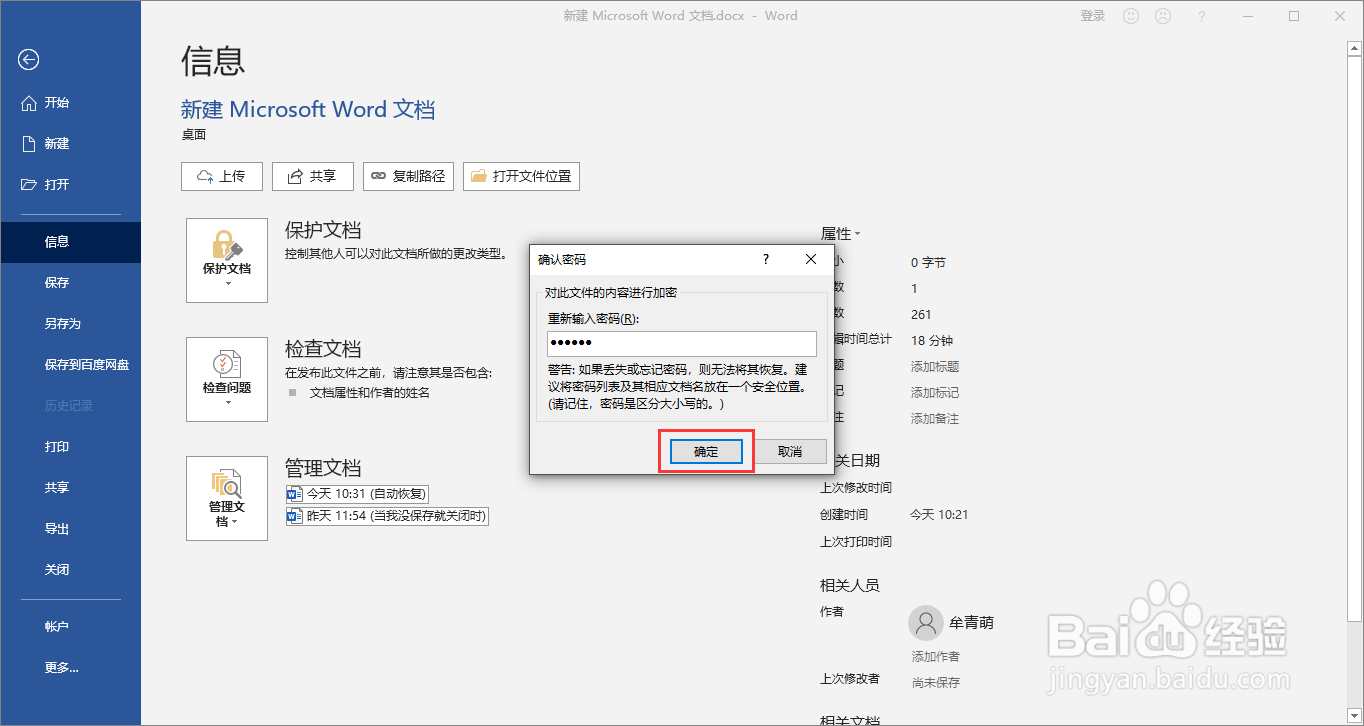This screenshot has height=726, width=1364.
Task: Open 更多... in the sidebar
Action: [70, 668]
